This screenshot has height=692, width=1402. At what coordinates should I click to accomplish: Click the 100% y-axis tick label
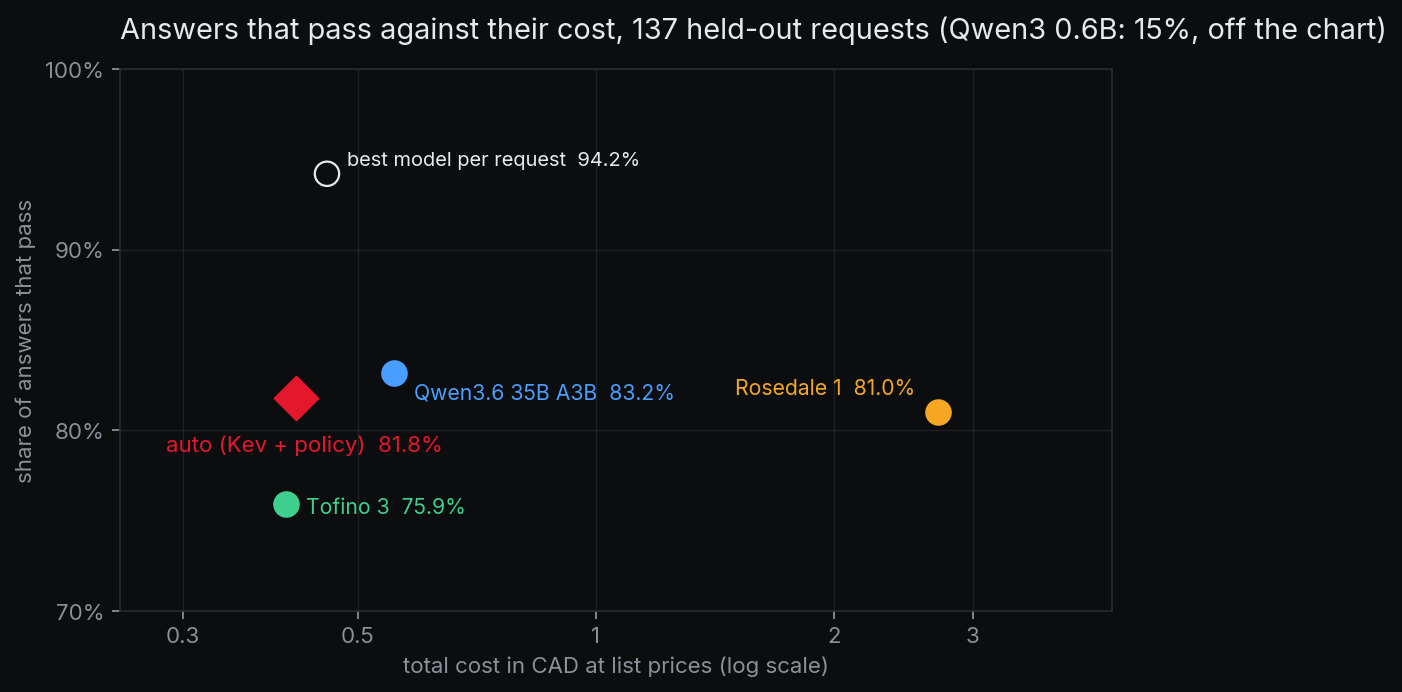coord(75,70)
